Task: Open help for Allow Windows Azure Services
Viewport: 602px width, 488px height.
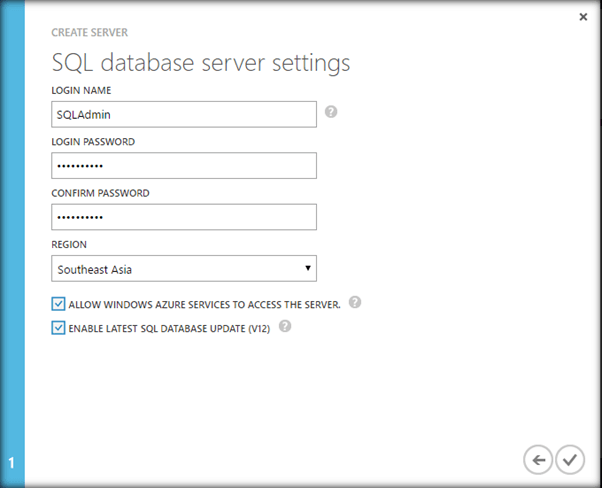Action: pyautogui.click(x=355, y=302)
